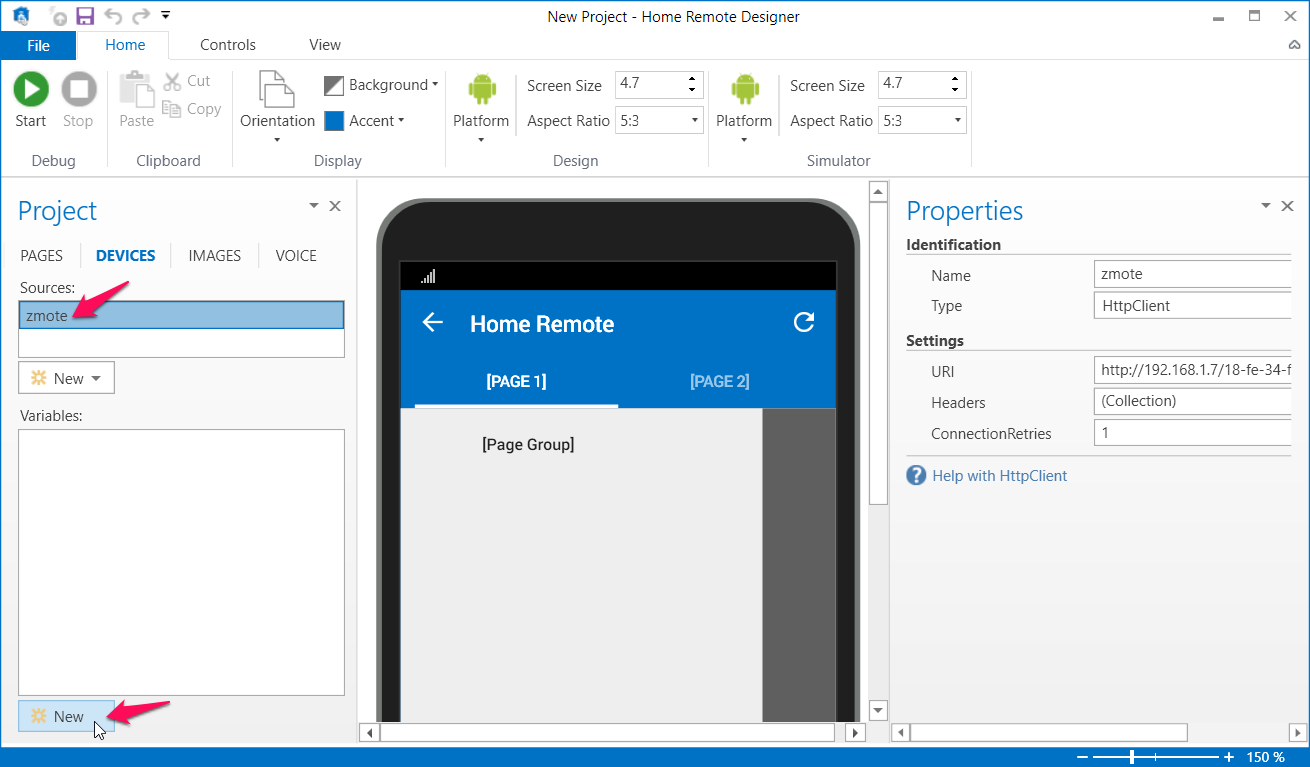Edit the Name property field
The width and height of the screenshot is (1310, 767).
pyautogui.click(x=1193, y=274)
